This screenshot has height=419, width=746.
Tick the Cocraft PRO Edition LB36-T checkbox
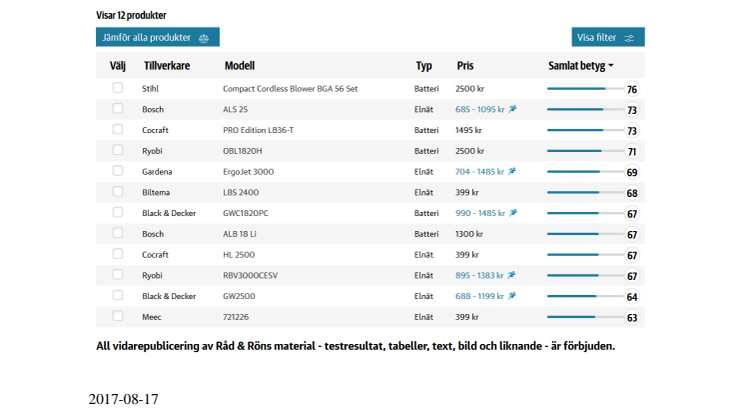(x=118, y=129)
